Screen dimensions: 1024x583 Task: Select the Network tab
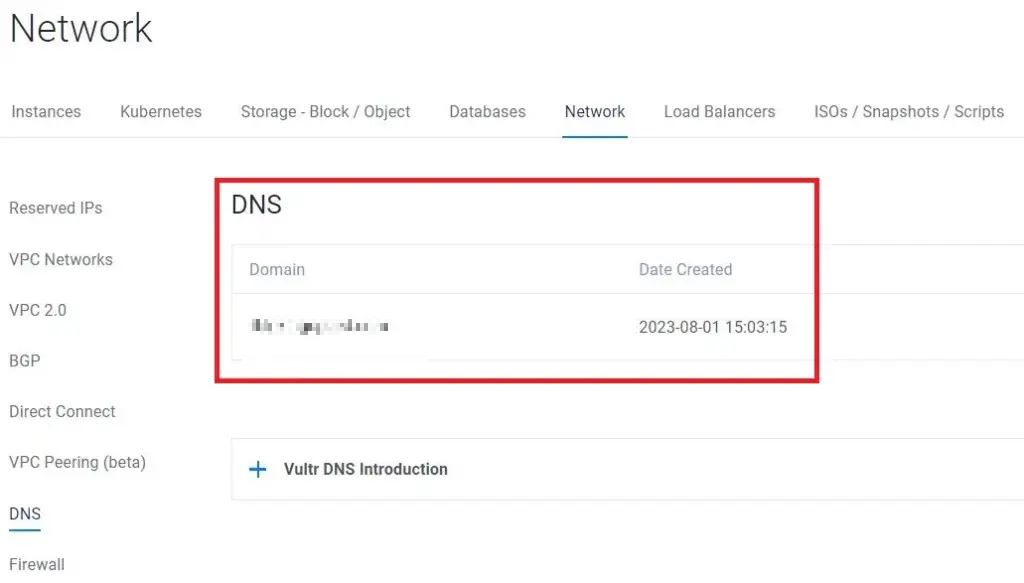(595, 112)
